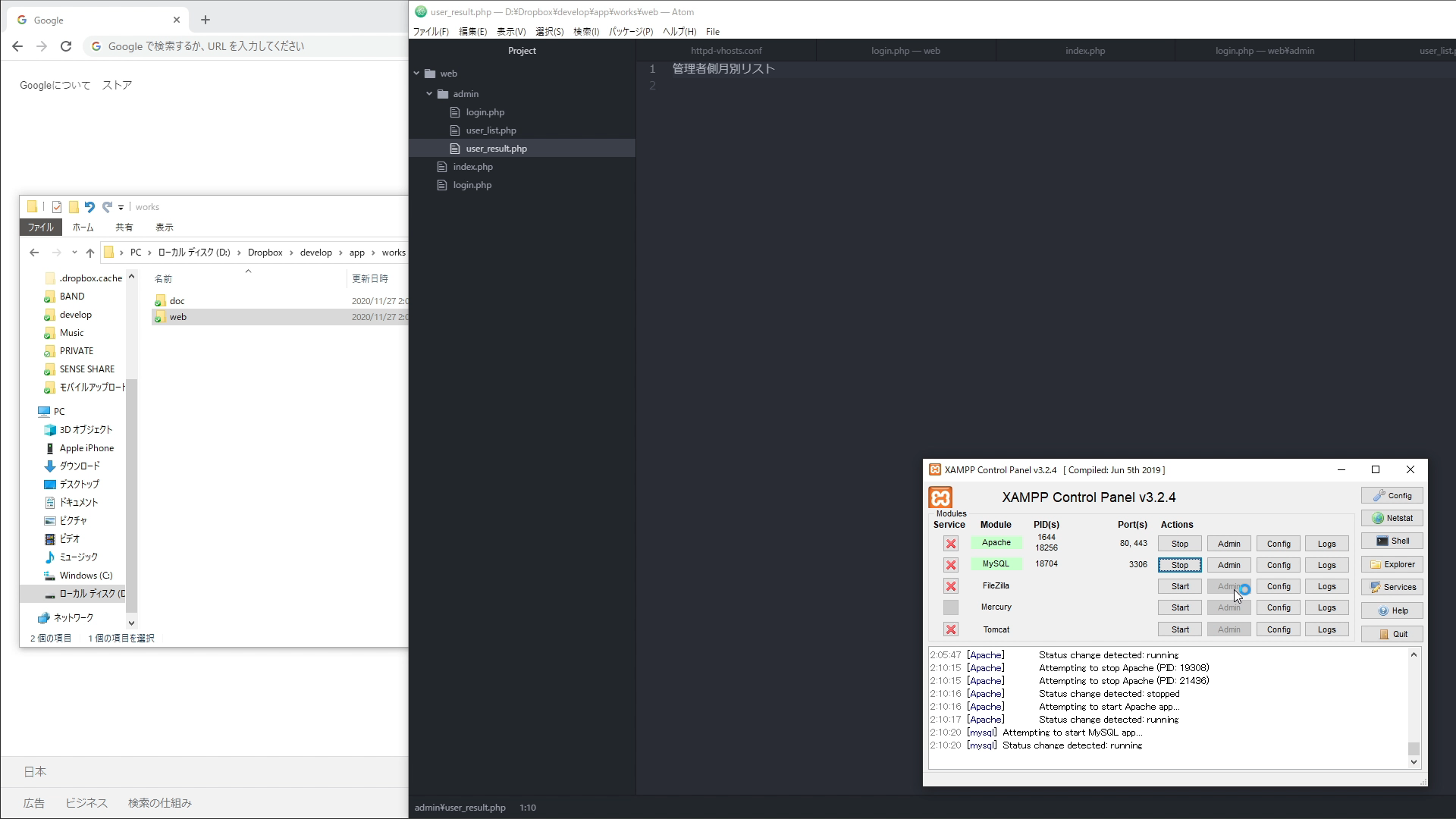Viewport: 1456px width, 819px height.
Task: Open Atom 編集(E) menu
Action: tap(473, 32)
